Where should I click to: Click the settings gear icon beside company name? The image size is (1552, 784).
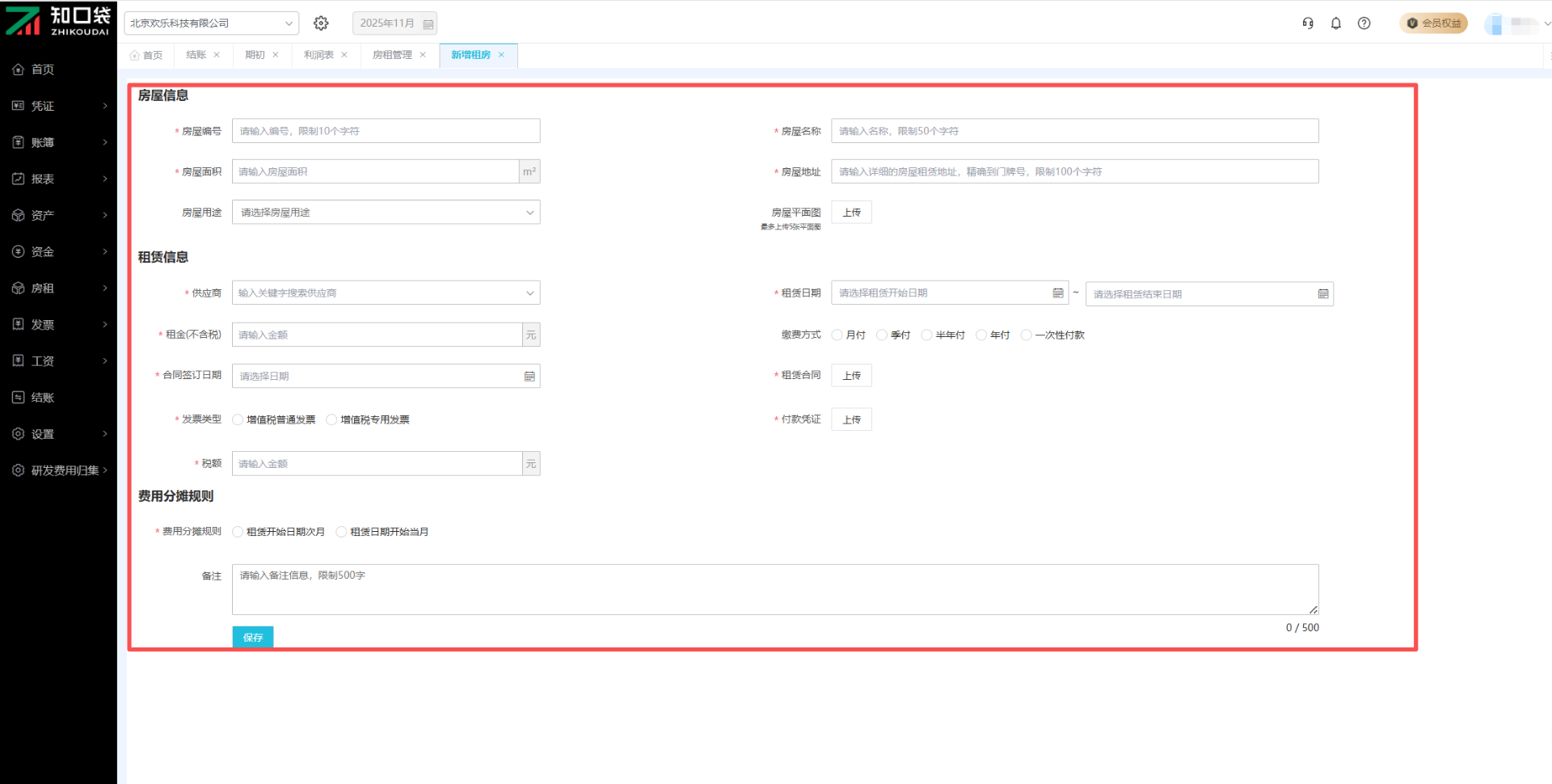(321, 23)
